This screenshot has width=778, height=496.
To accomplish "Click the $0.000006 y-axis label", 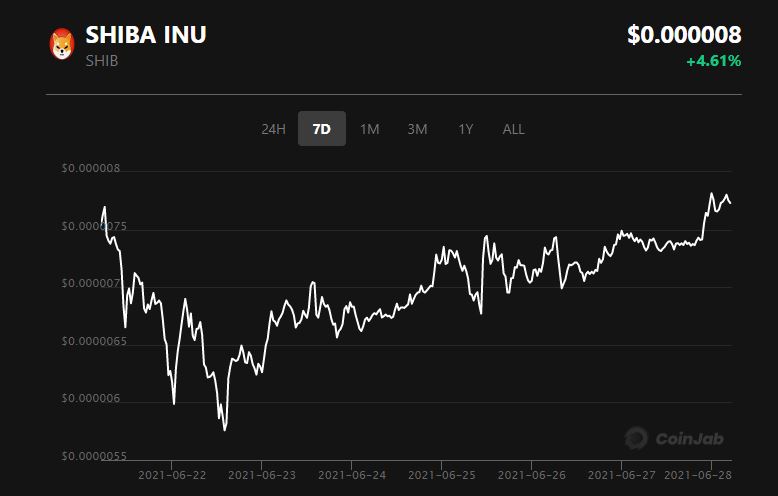I will point(91,398).
